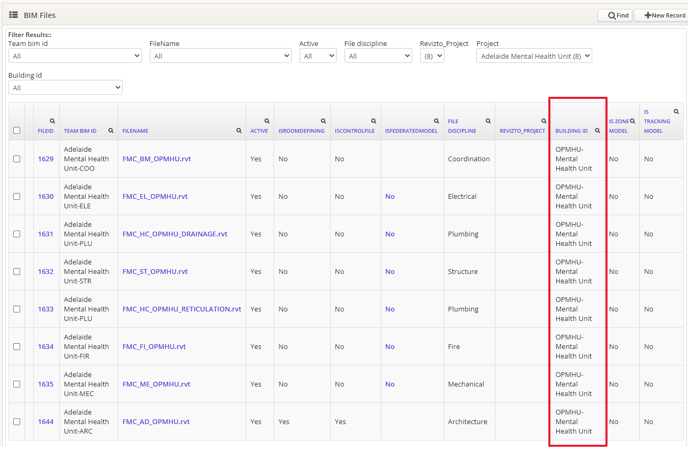Click search icon in ISFEDERATEDMODEL header
The image size is (688, 450).
(437, 121)
